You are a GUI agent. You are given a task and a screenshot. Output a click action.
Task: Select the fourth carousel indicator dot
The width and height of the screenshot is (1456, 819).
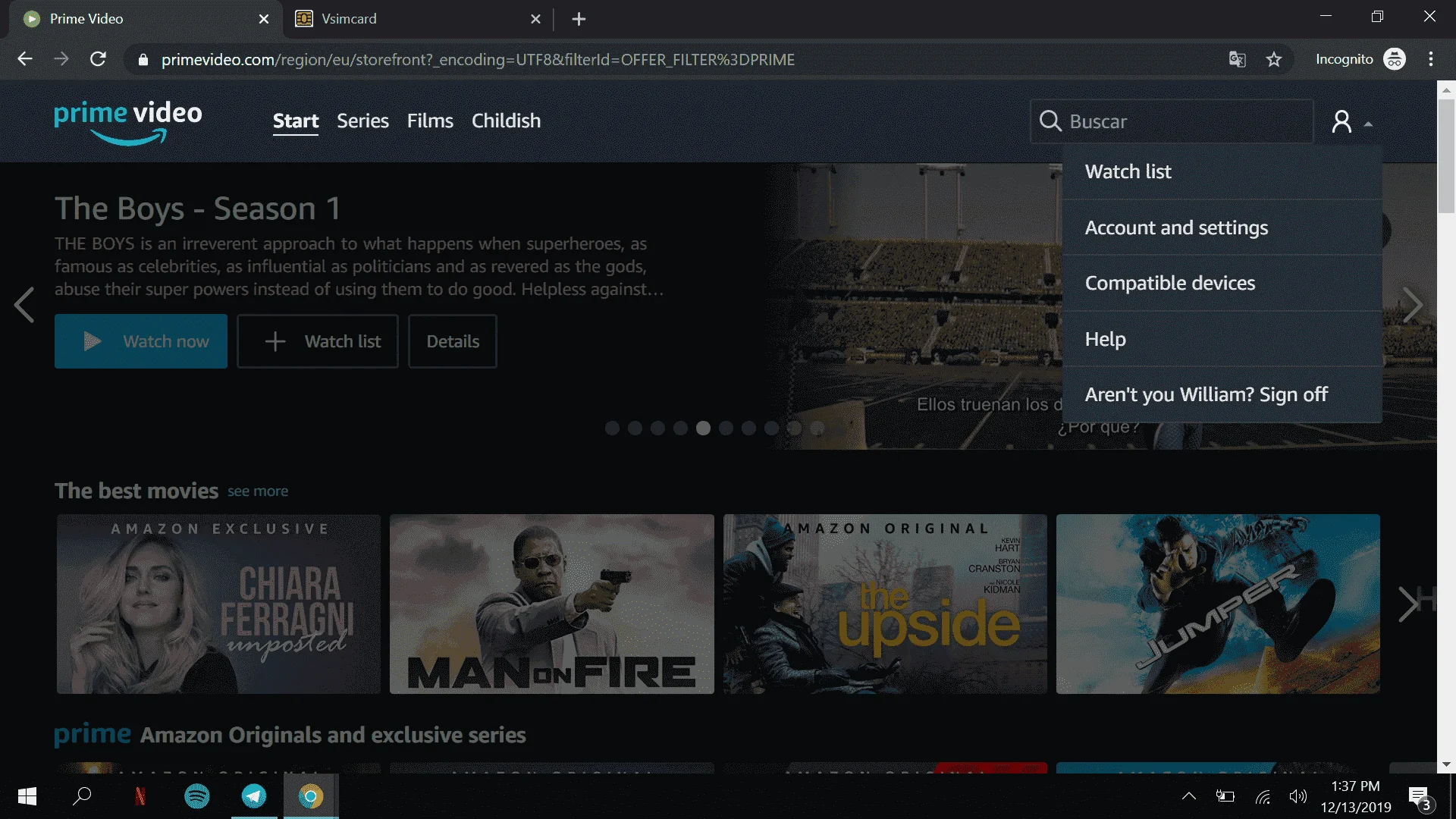click(680, 428)
